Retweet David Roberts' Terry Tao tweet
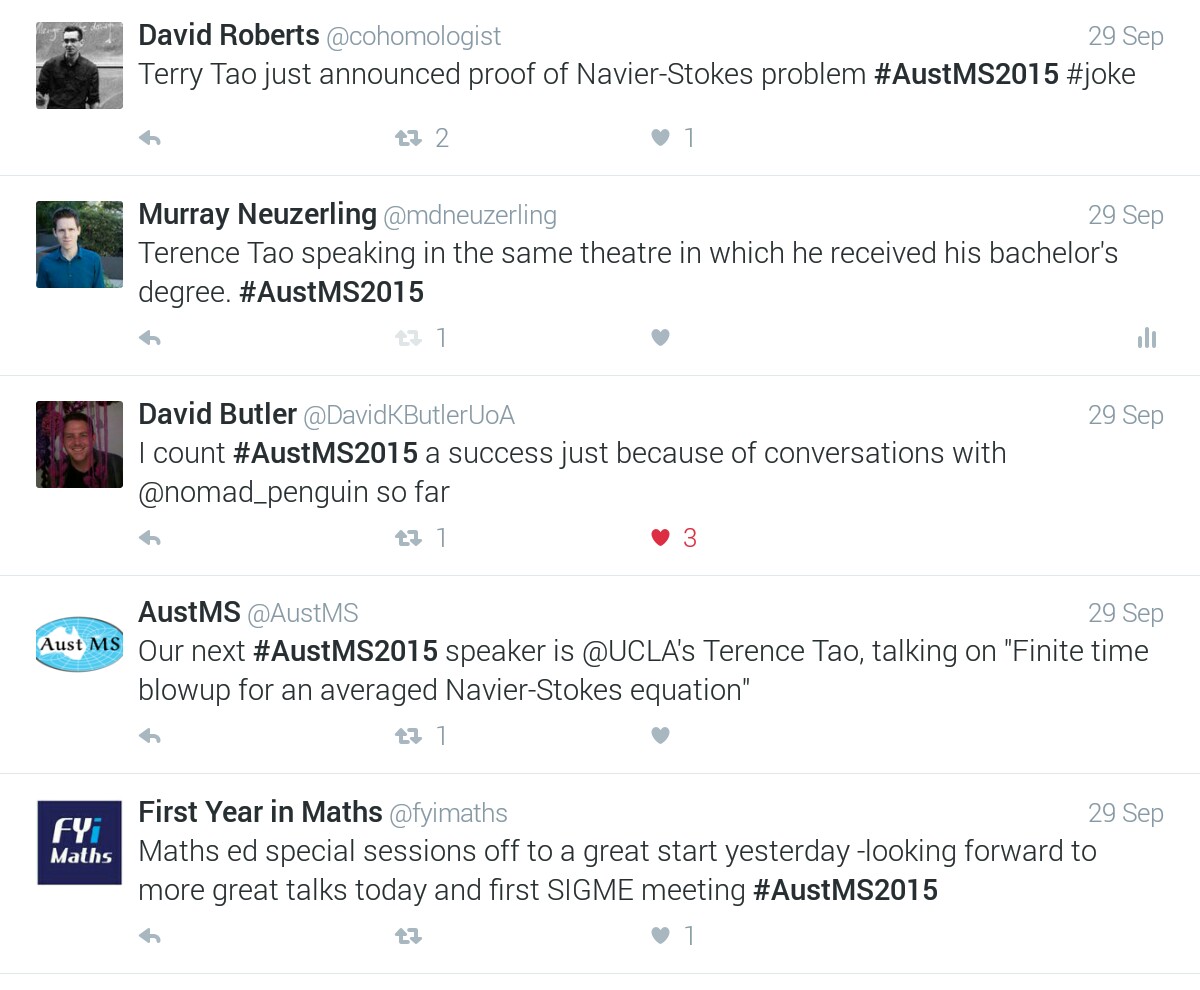This screenshot has height=990, width=1200. coord(408,138)
